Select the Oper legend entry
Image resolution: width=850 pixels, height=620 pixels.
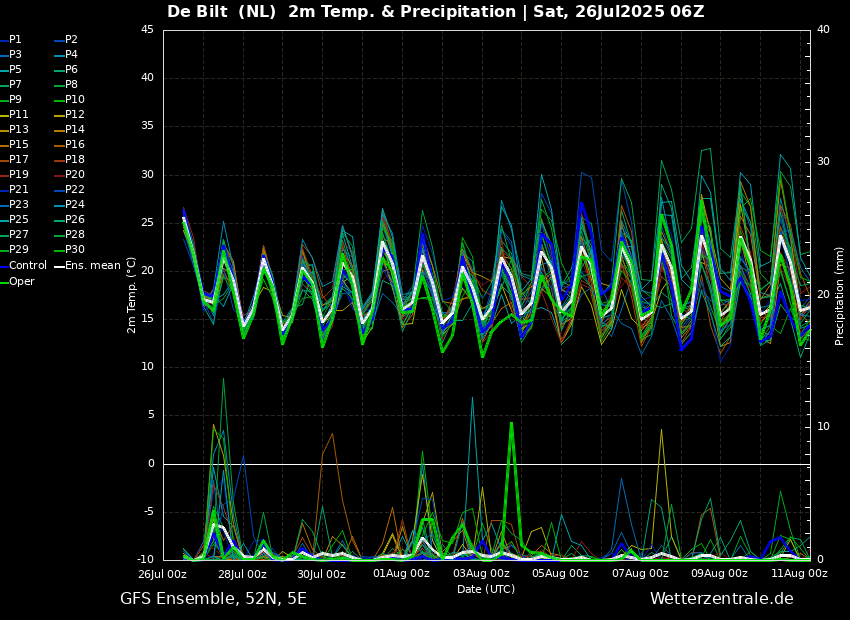click(17, 282)
